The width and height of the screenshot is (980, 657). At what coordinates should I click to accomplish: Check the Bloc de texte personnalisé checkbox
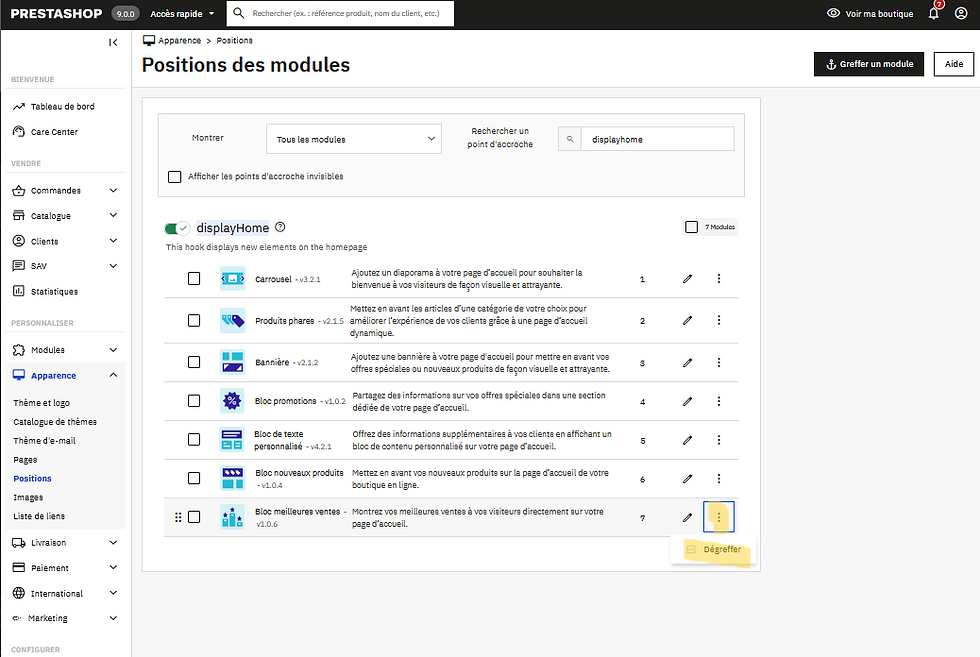(194, 440)
